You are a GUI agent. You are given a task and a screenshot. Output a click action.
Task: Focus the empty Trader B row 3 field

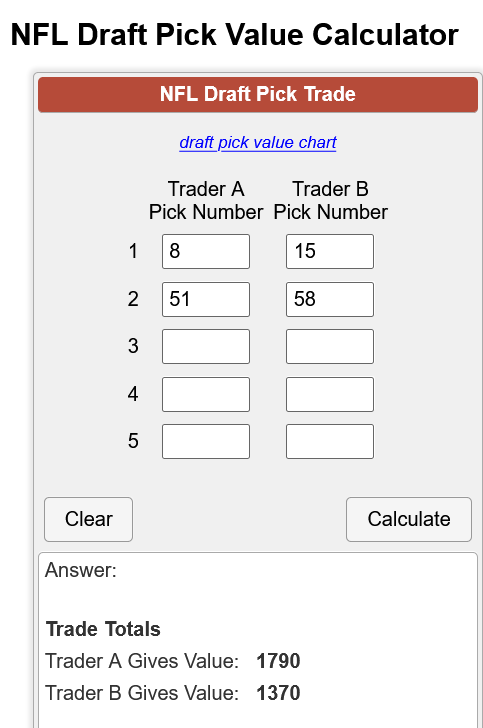click(330, 346)
